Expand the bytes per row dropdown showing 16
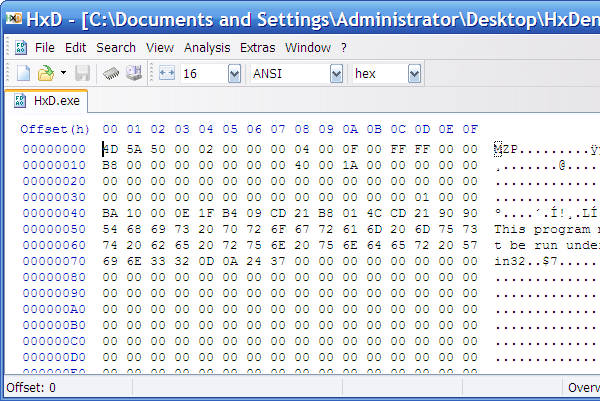The image size is (600, 401). pos(234,73)
